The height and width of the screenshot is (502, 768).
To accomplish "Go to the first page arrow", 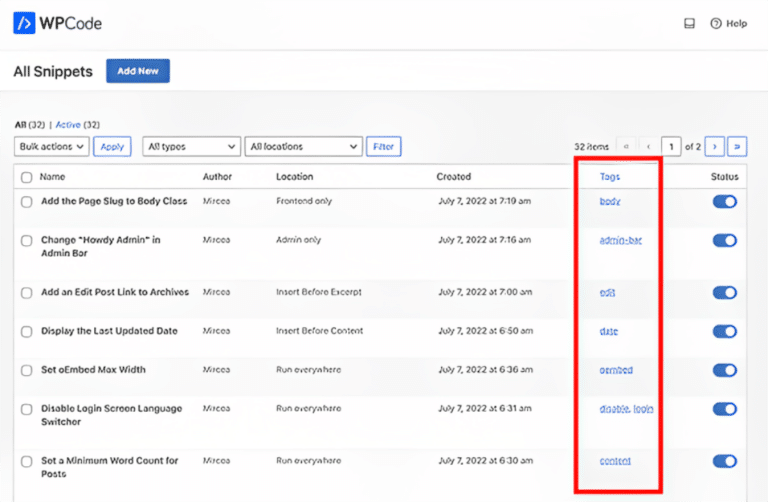I will click(627, 147).
